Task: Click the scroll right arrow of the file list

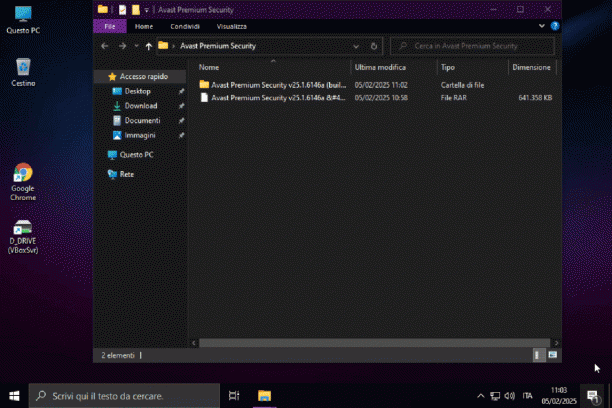Action: pyautogui.click(x=556, y=343)
